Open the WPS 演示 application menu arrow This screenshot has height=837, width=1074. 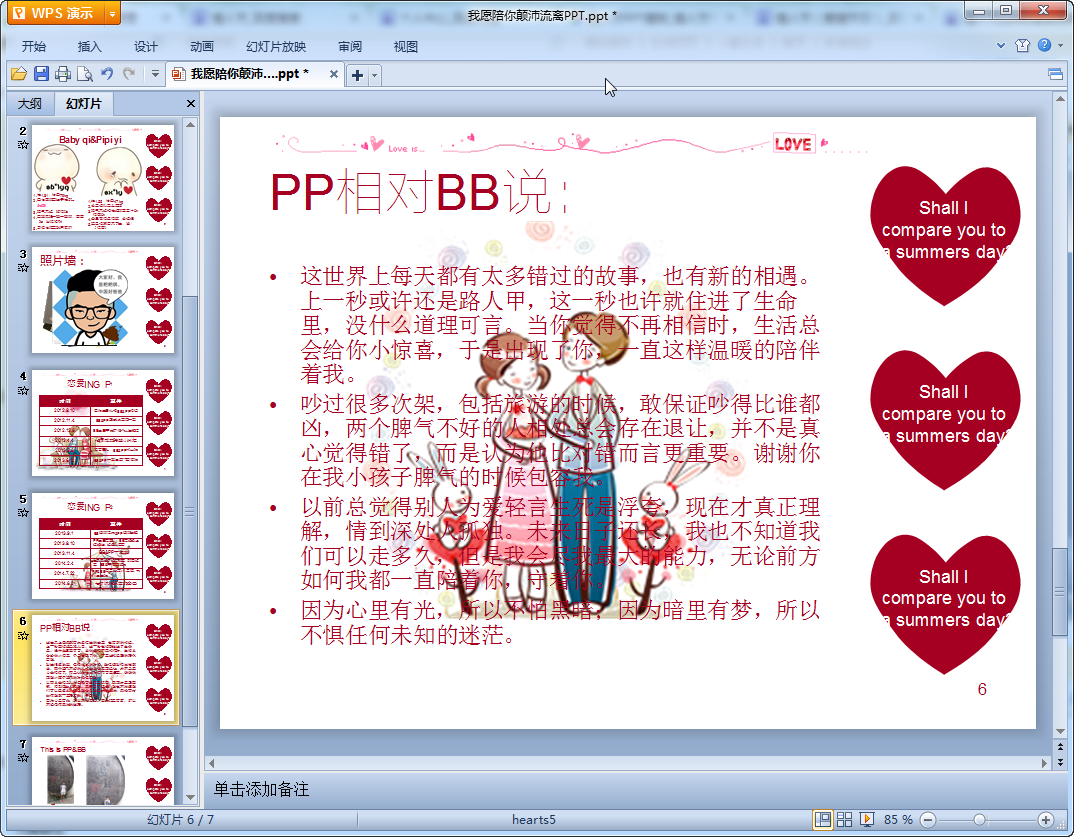coord(112,13)
